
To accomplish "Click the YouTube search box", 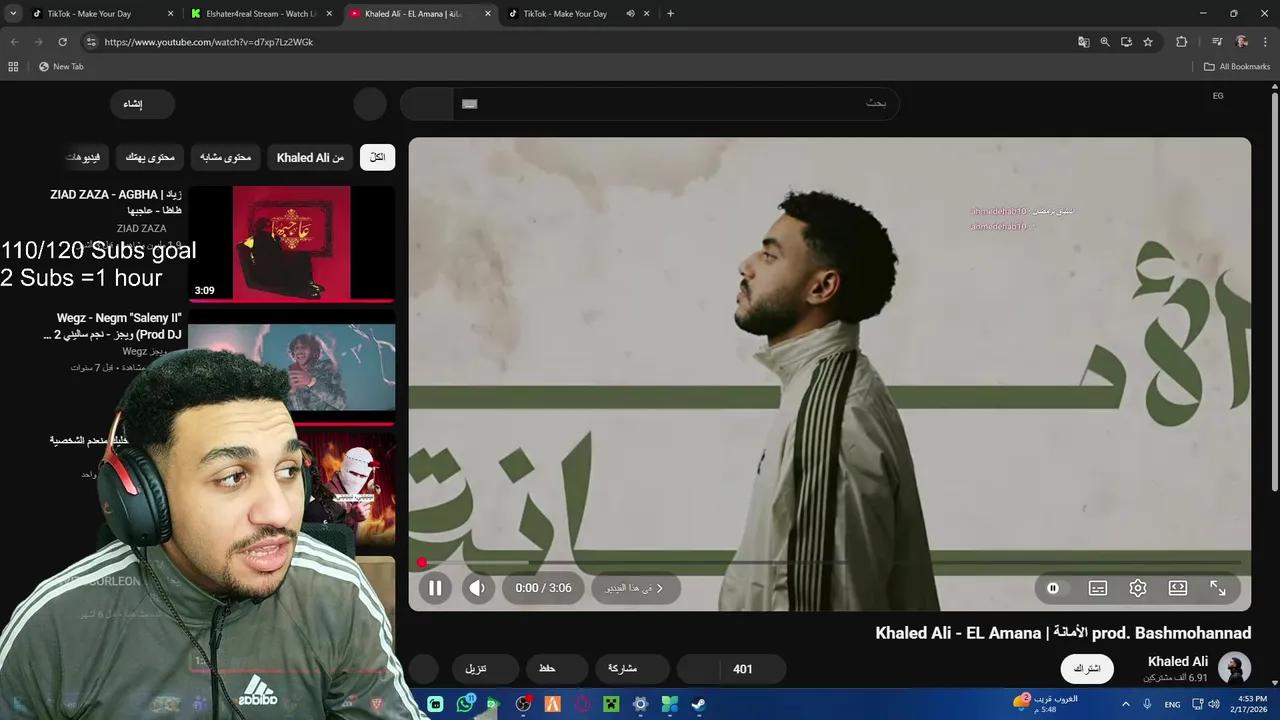I will tap(676, 103).
